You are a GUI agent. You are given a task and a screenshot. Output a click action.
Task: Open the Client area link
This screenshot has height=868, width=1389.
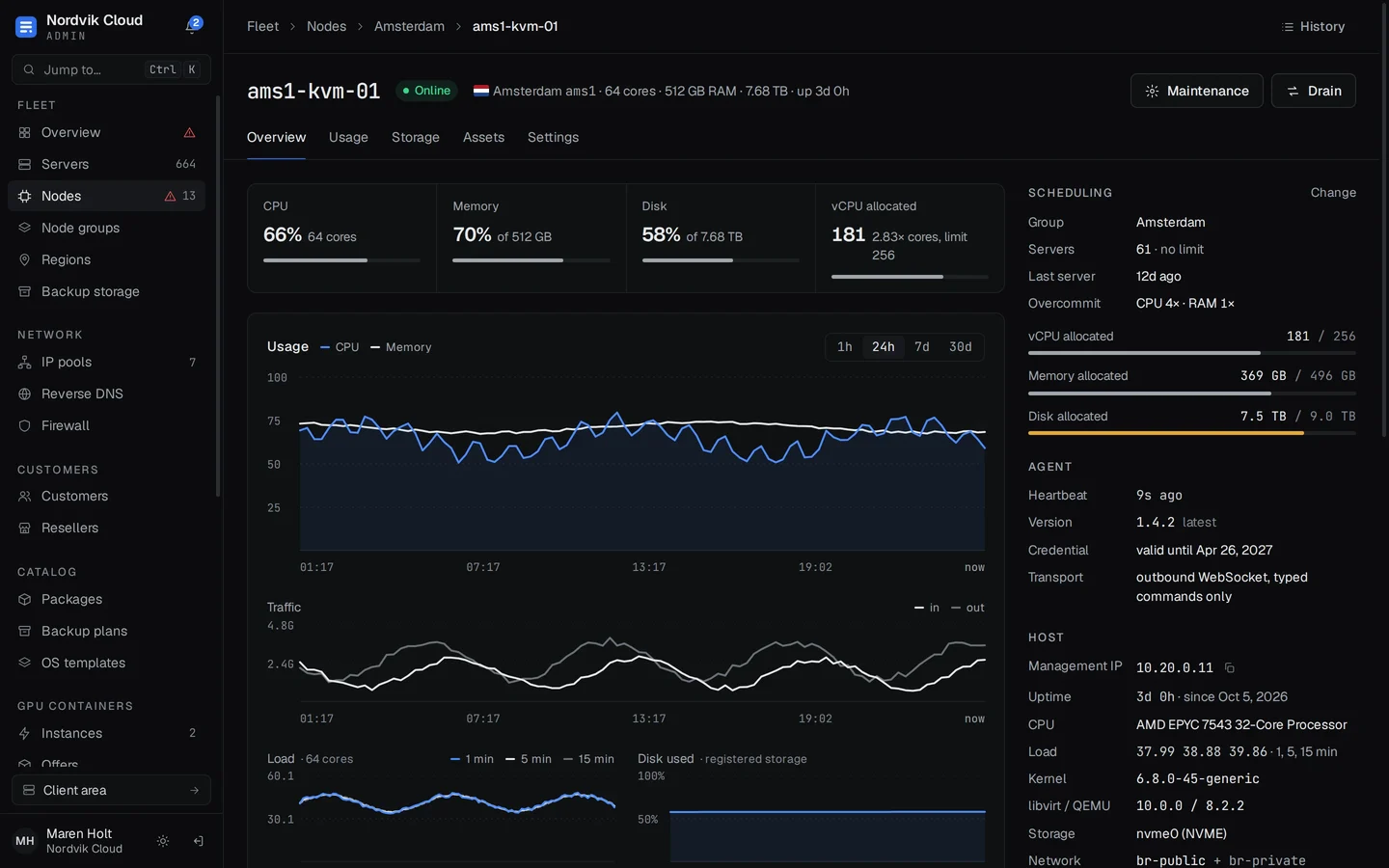(111, 790)
